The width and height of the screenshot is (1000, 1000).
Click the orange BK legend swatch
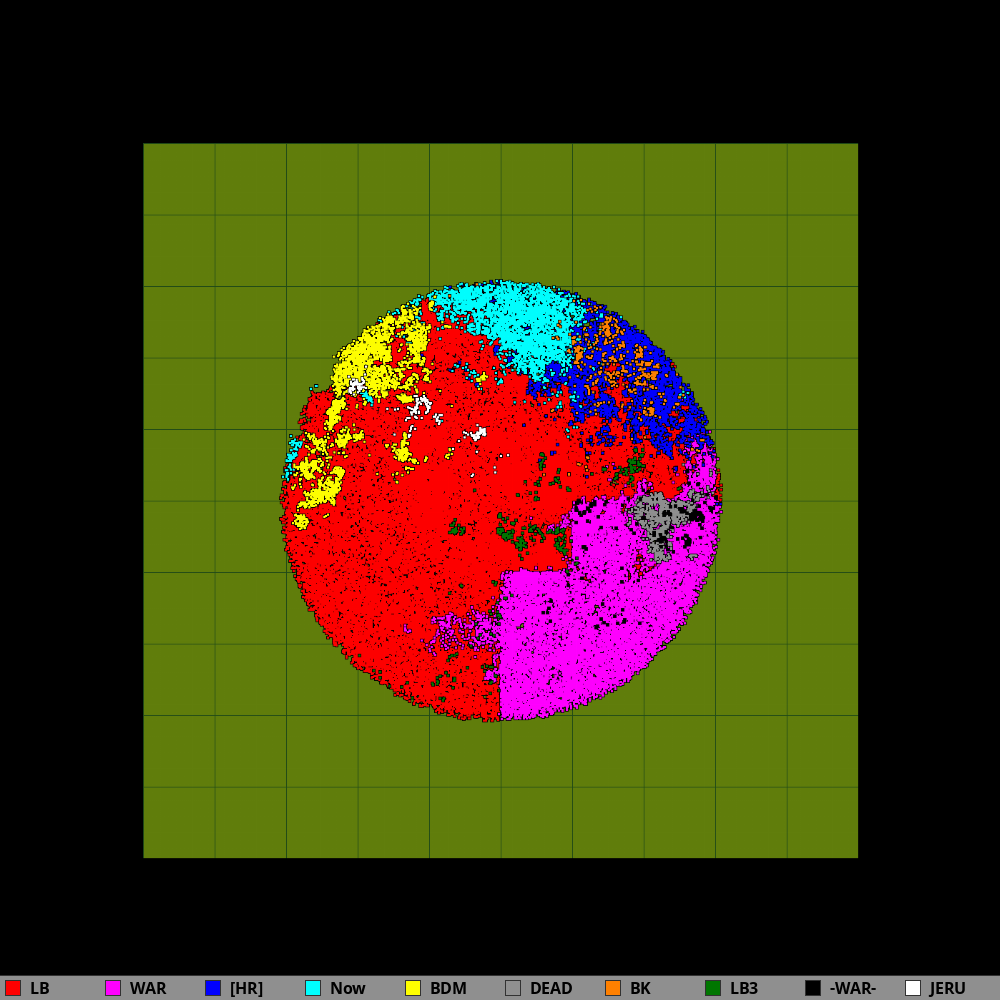click(x=613, y=988)
